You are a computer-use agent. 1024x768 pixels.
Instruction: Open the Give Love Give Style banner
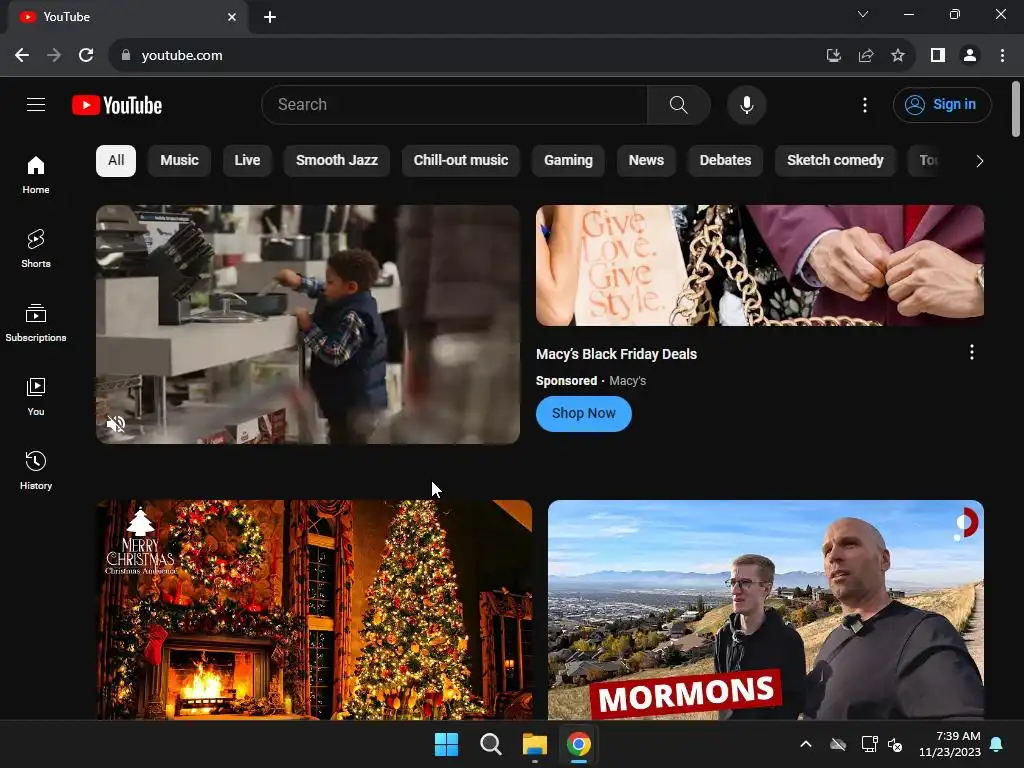pos(760,265)
